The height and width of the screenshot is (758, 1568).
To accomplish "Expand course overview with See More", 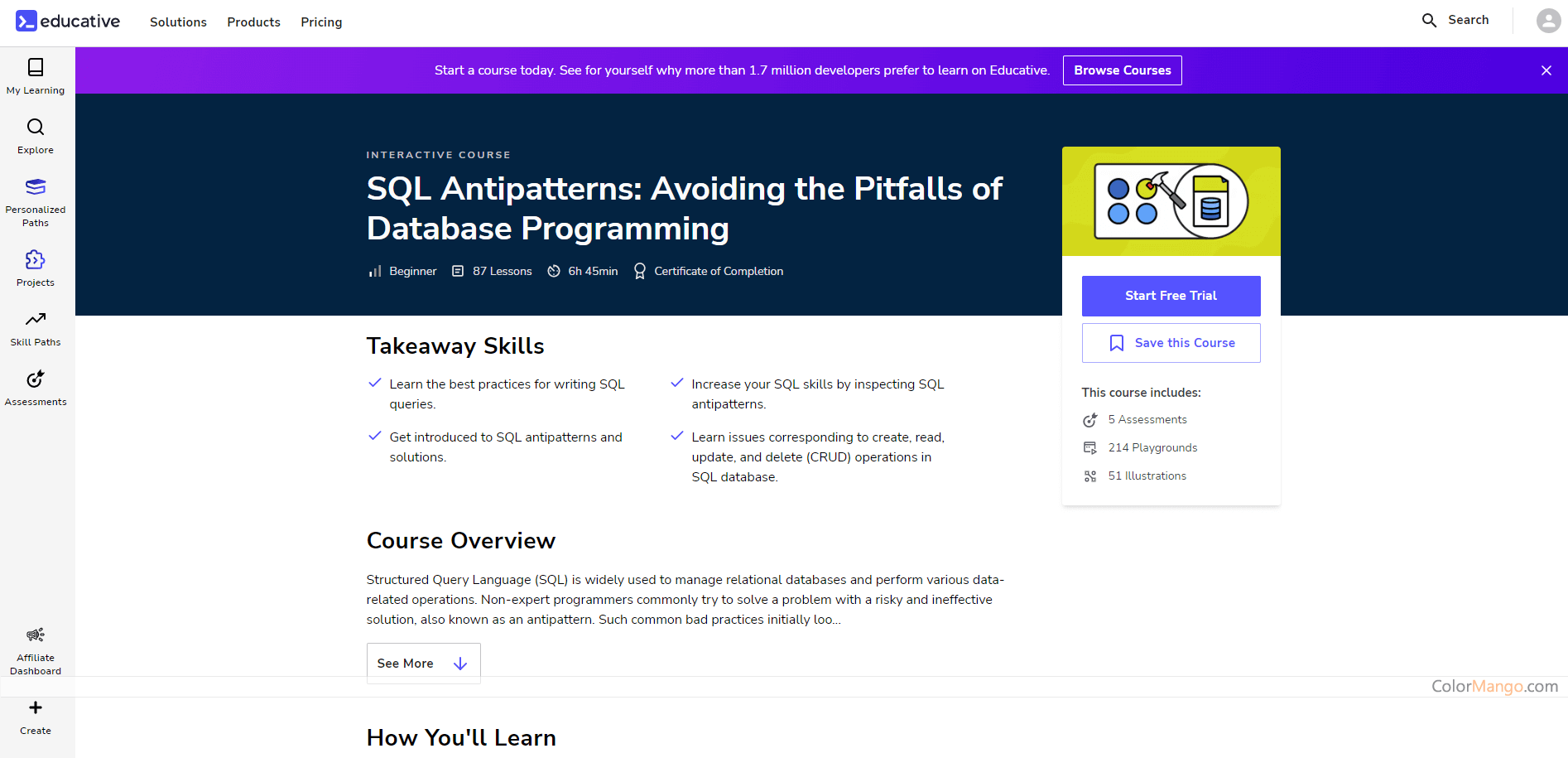I will [423, 664].
